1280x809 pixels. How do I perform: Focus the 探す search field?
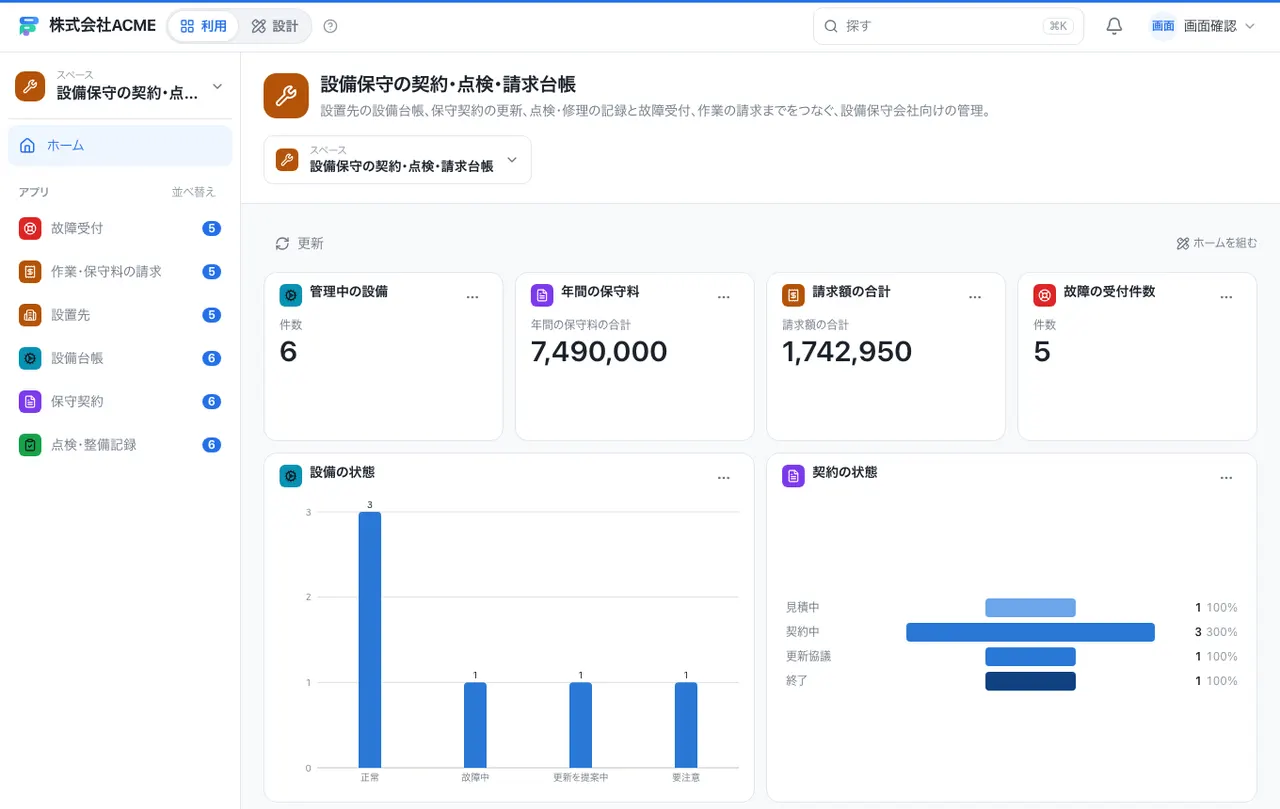[948, 26]
